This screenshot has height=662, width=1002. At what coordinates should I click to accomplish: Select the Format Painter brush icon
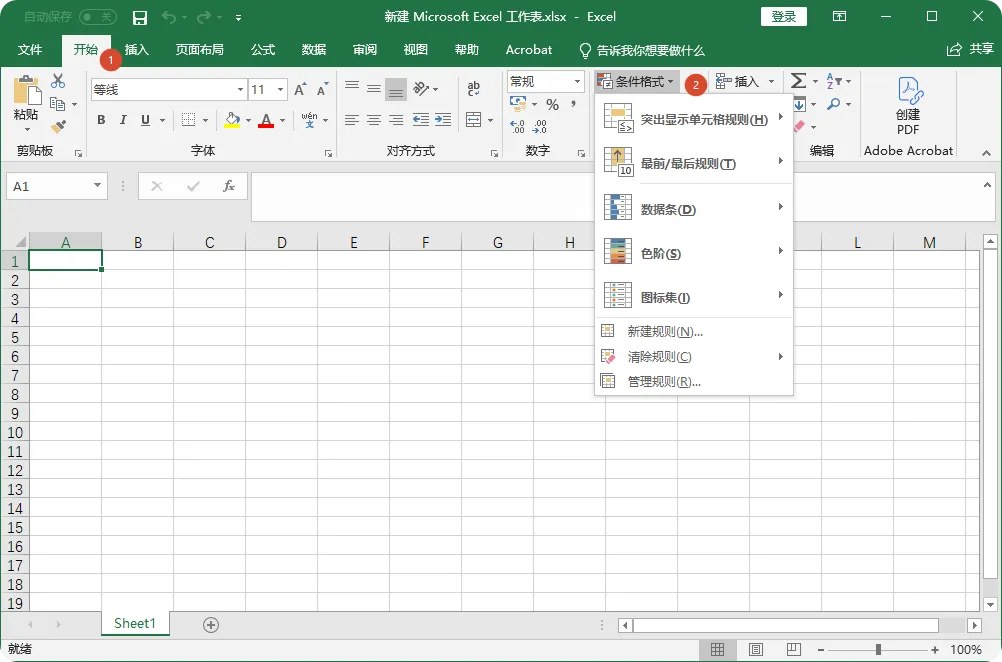tap(58, 127)
